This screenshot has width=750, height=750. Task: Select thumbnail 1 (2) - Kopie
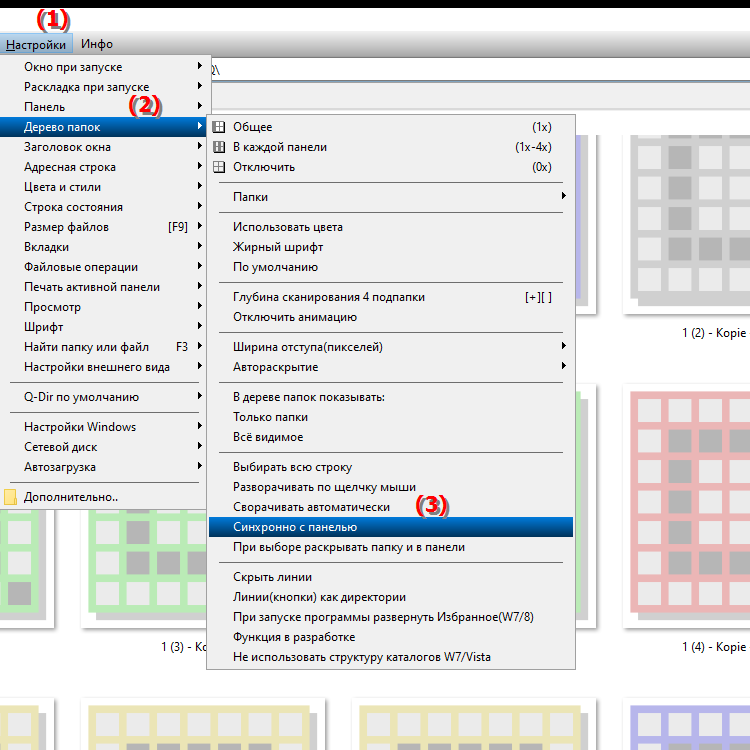pos(687,225)
